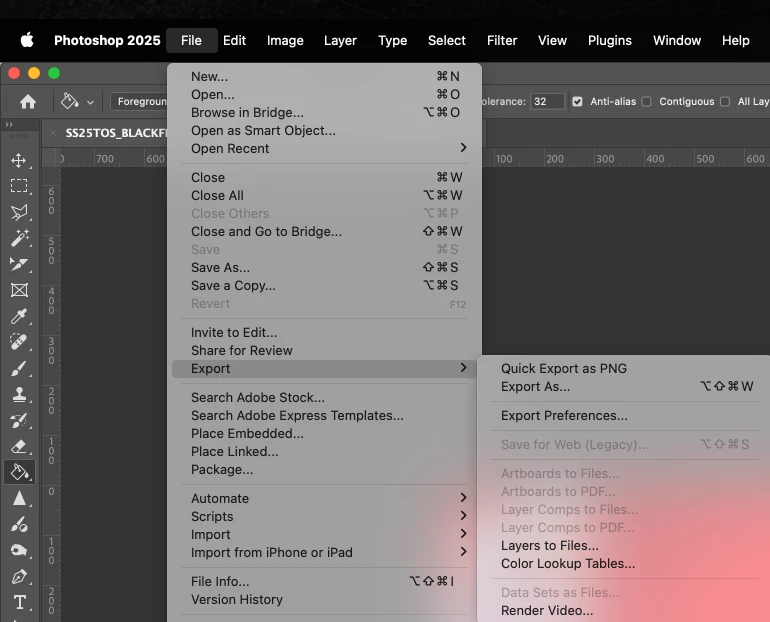Choose Close All
This screenshot has width=770, height=622.
tap(324, 195)
